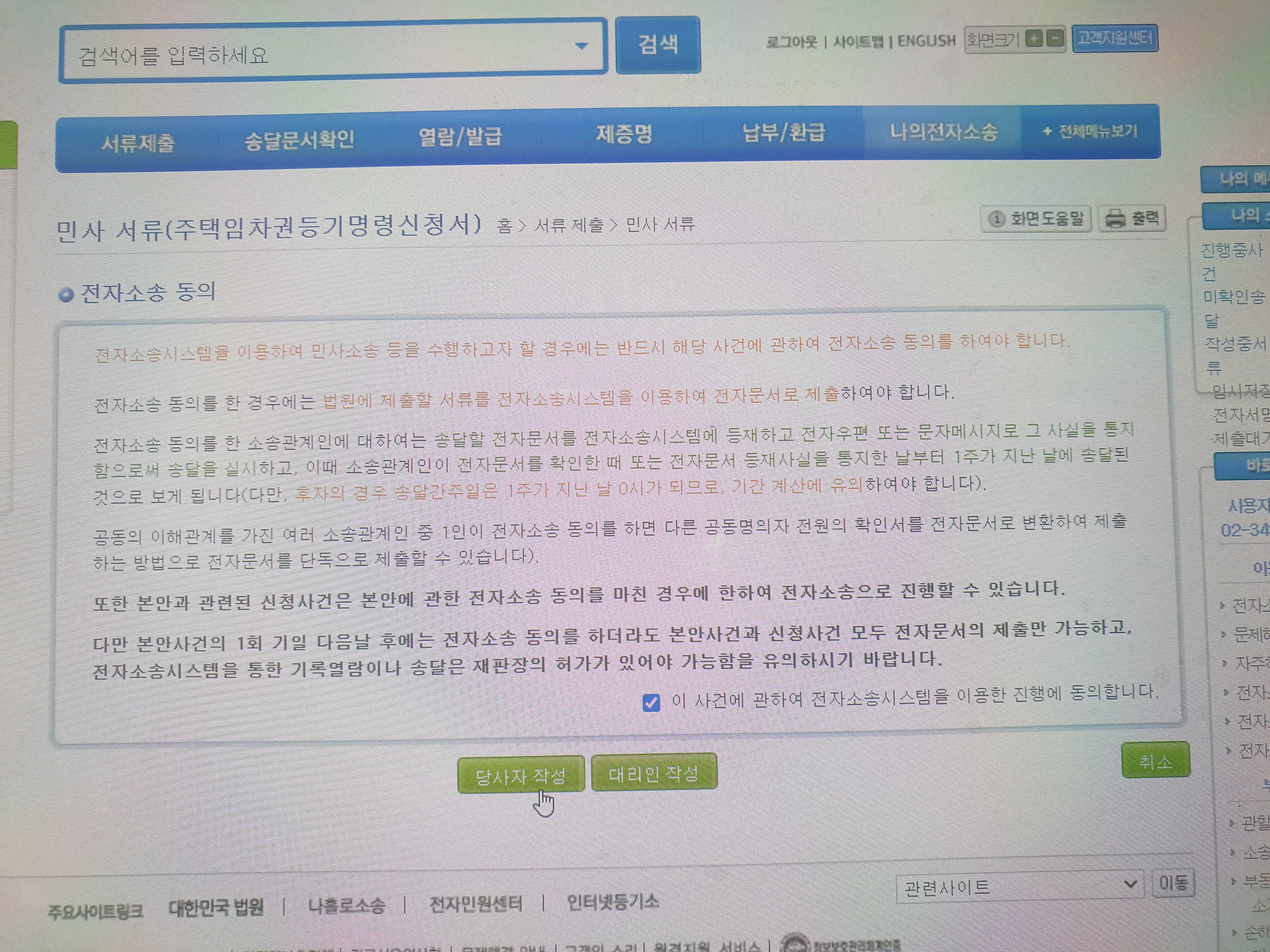Open the 고객지원센터 button

(x=1114, y=38)
